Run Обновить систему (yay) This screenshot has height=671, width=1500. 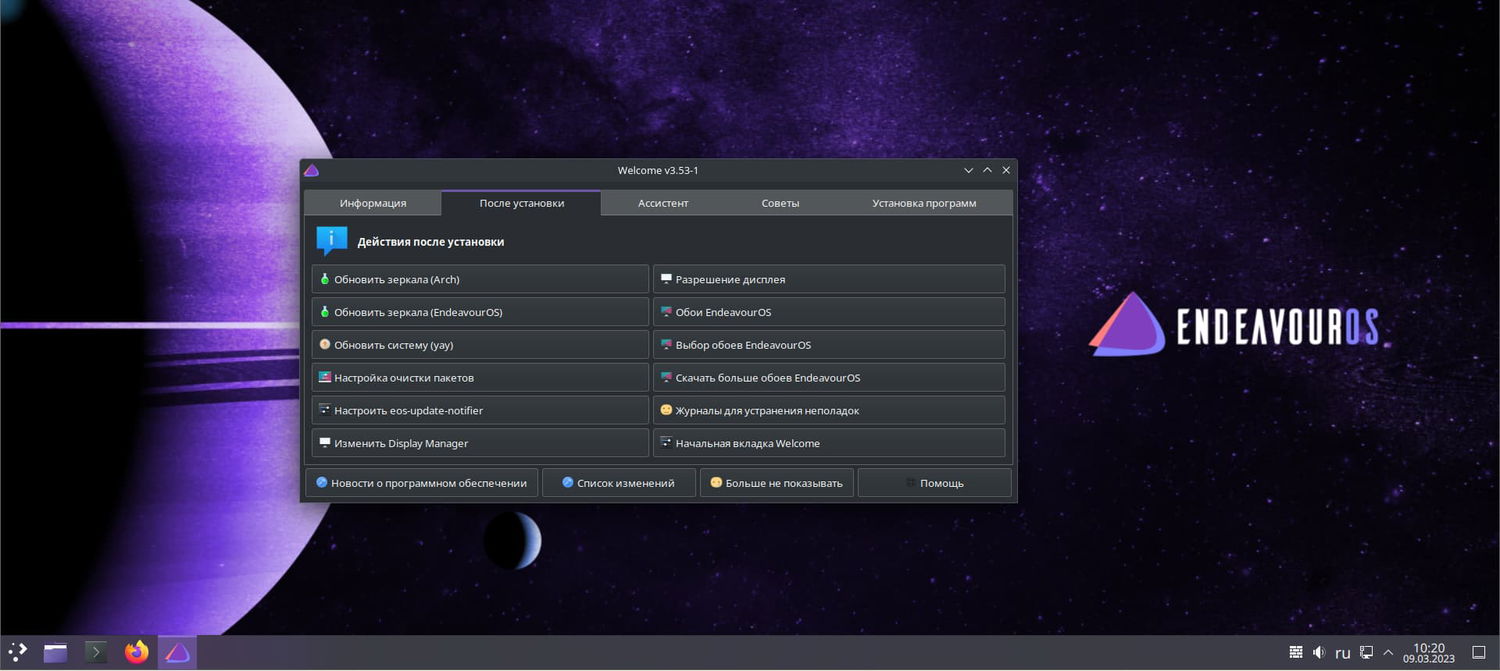pyautogui.click(x=480, y=345)
